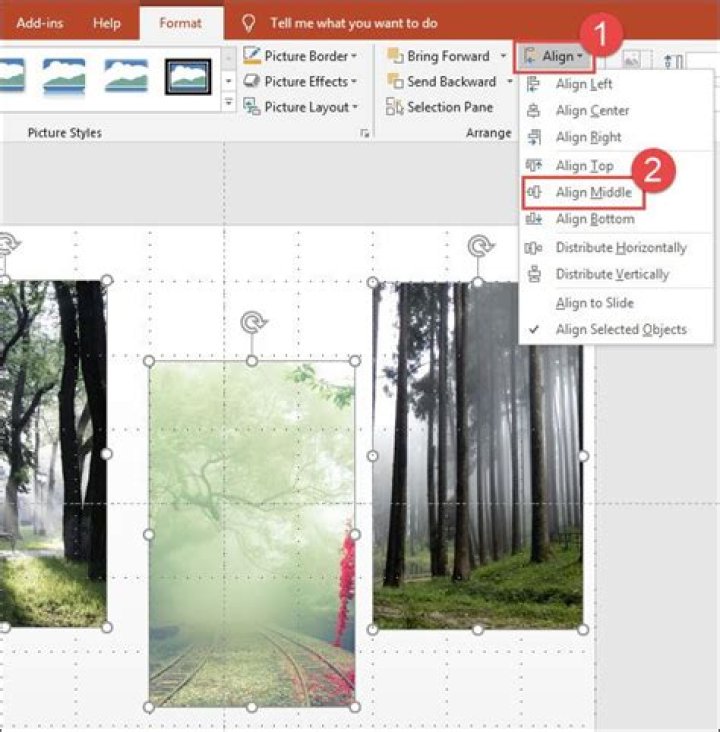Expand Bring Forward dropdown arrow
The width and height of the screenshot is (720, 732).
pos(503,56)
